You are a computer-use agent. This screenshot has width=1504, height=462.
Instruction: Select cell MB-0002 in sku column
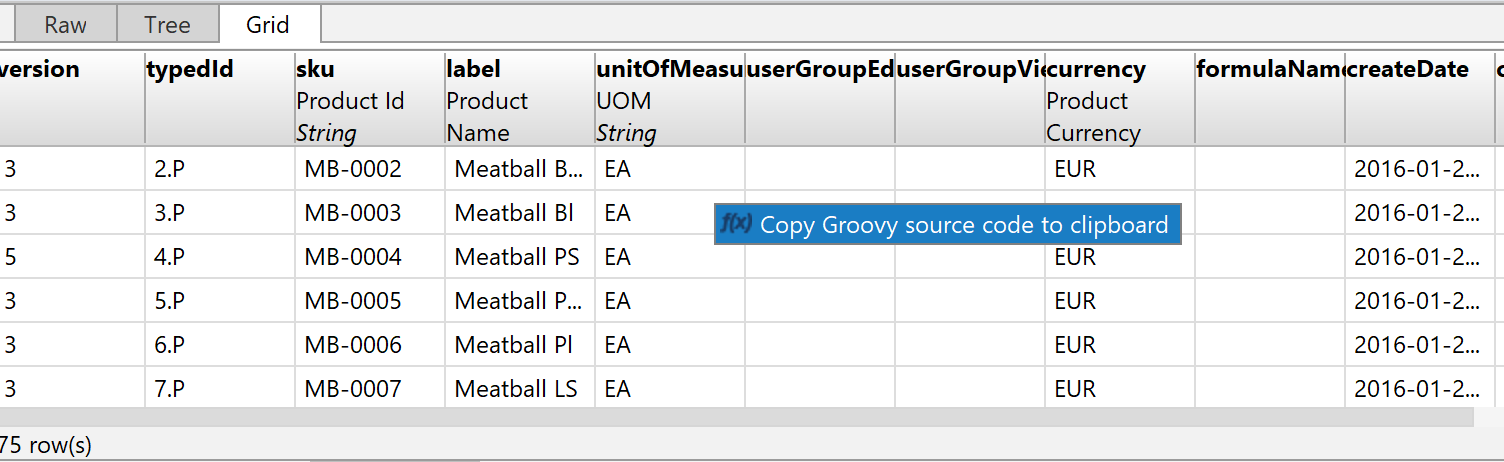(353, 169)
